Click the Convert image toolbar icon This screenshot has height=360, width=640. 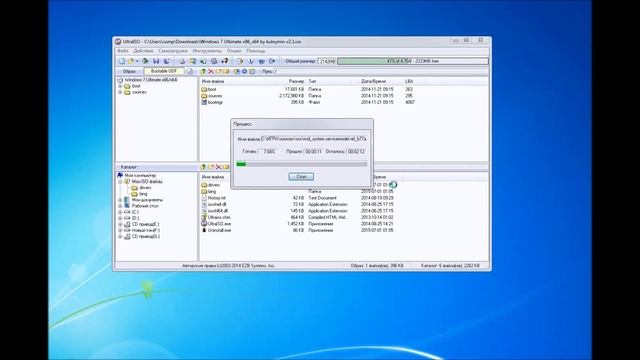(193, 61)
